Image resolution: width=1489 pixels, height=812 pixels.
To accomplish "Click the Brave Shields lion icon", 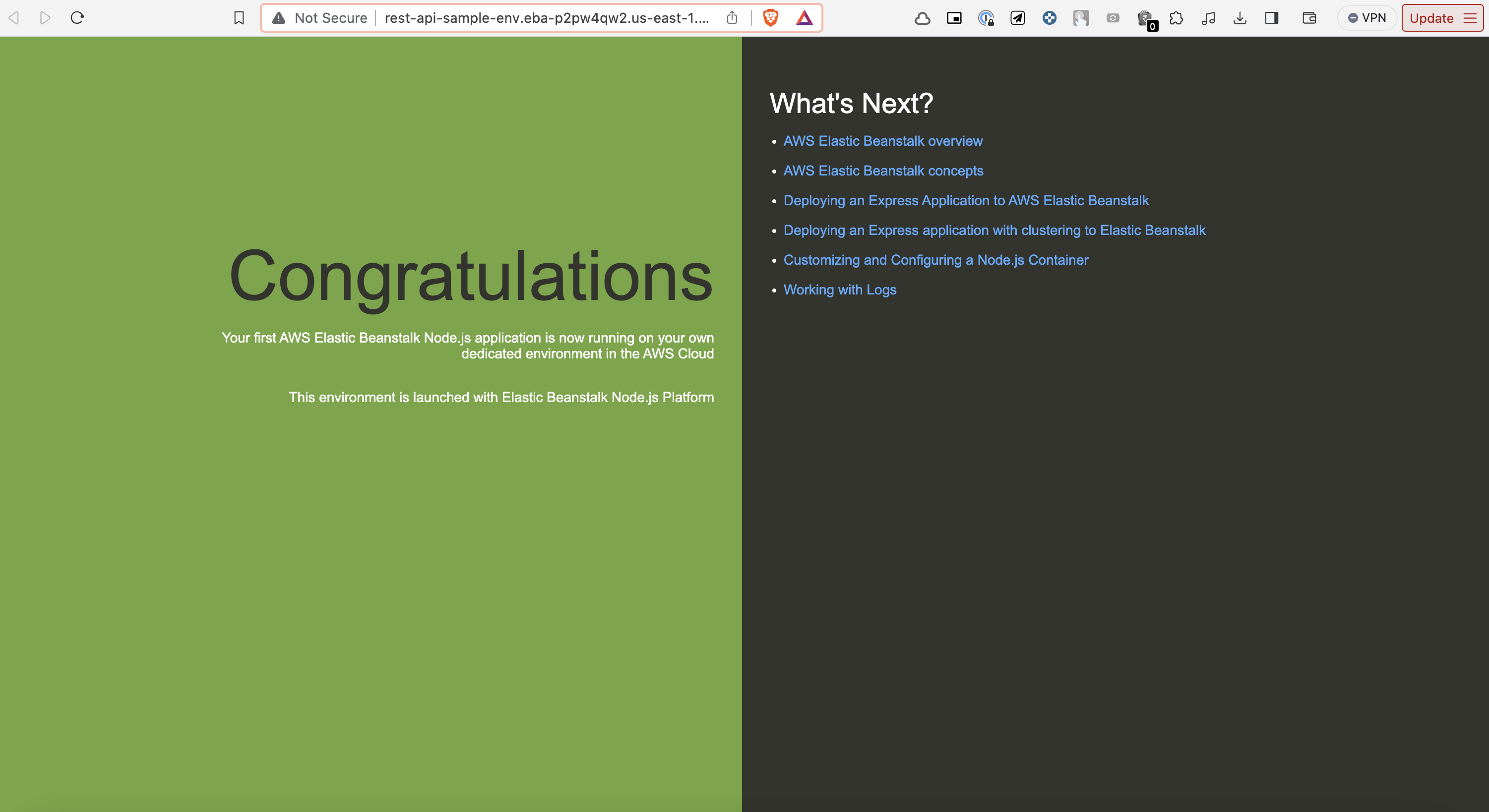I will 770,18.
